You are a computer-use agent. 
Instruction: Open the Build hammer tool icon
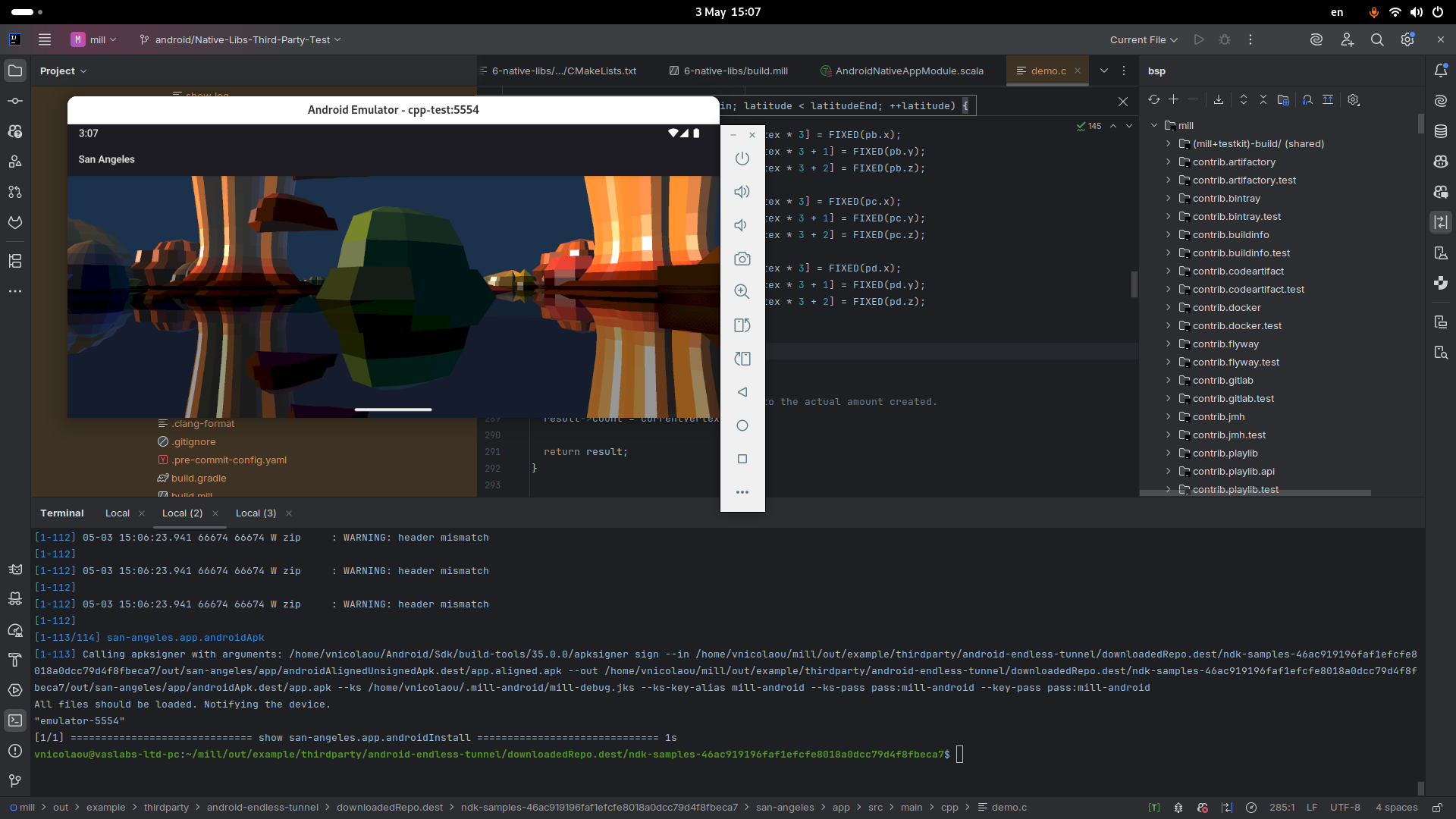coord(15,660)
